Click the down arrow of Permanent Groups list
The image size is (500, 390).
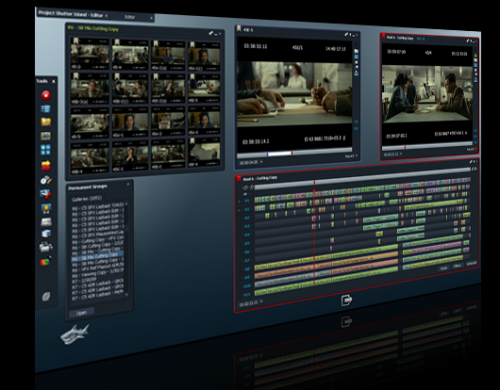(x=126, y=295)
